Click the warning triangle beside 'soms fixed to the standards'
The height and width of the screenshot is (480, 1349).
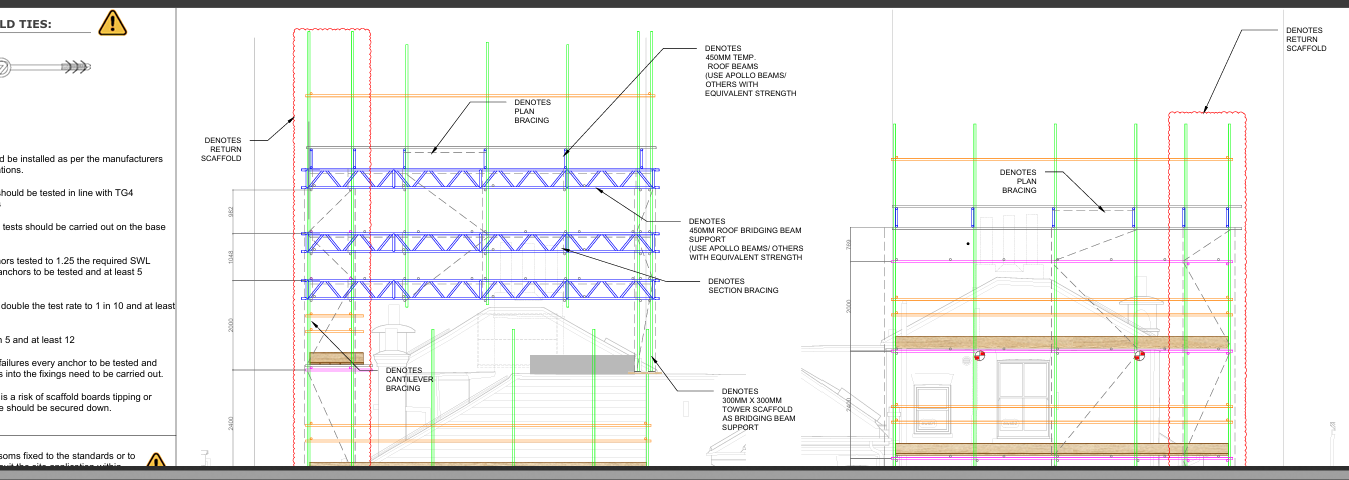point(155,461)
